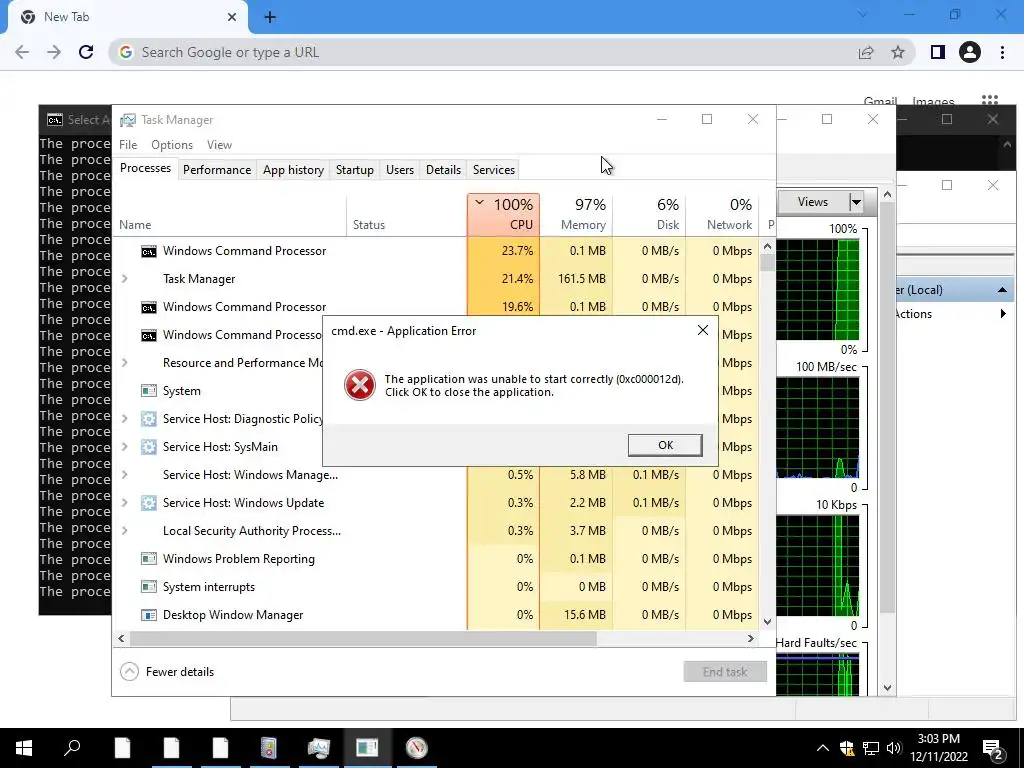Viewport: 1024px width, 768px height.
Task: Open the Options menu in Task Manager
Action: pyautogui.click(x=172, y=145)
